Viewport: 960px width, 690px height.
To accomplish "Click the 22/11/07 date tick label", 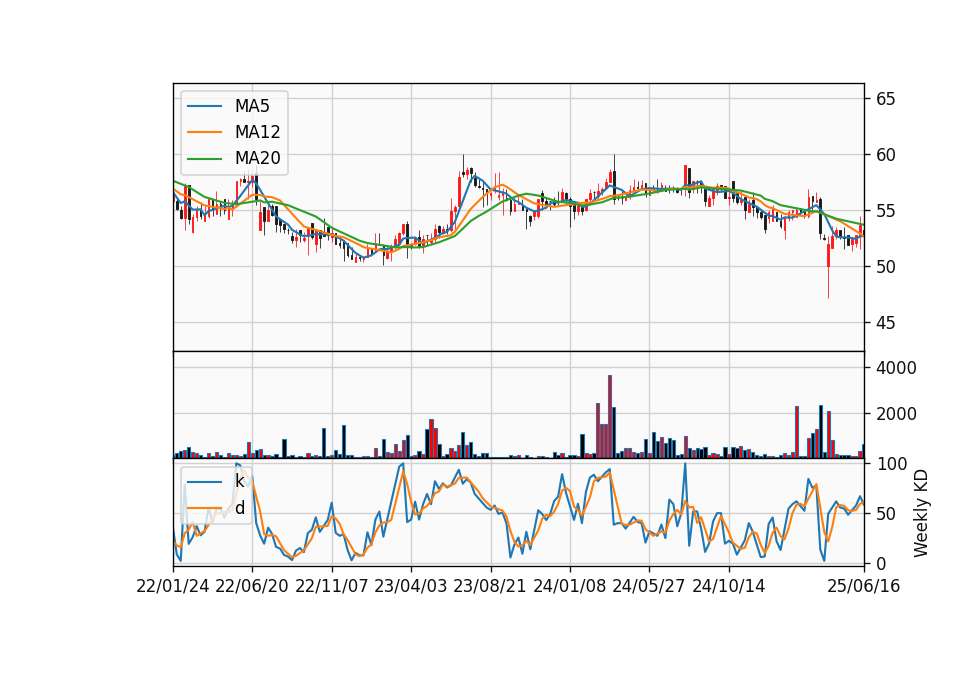I will tap(332, 587).
